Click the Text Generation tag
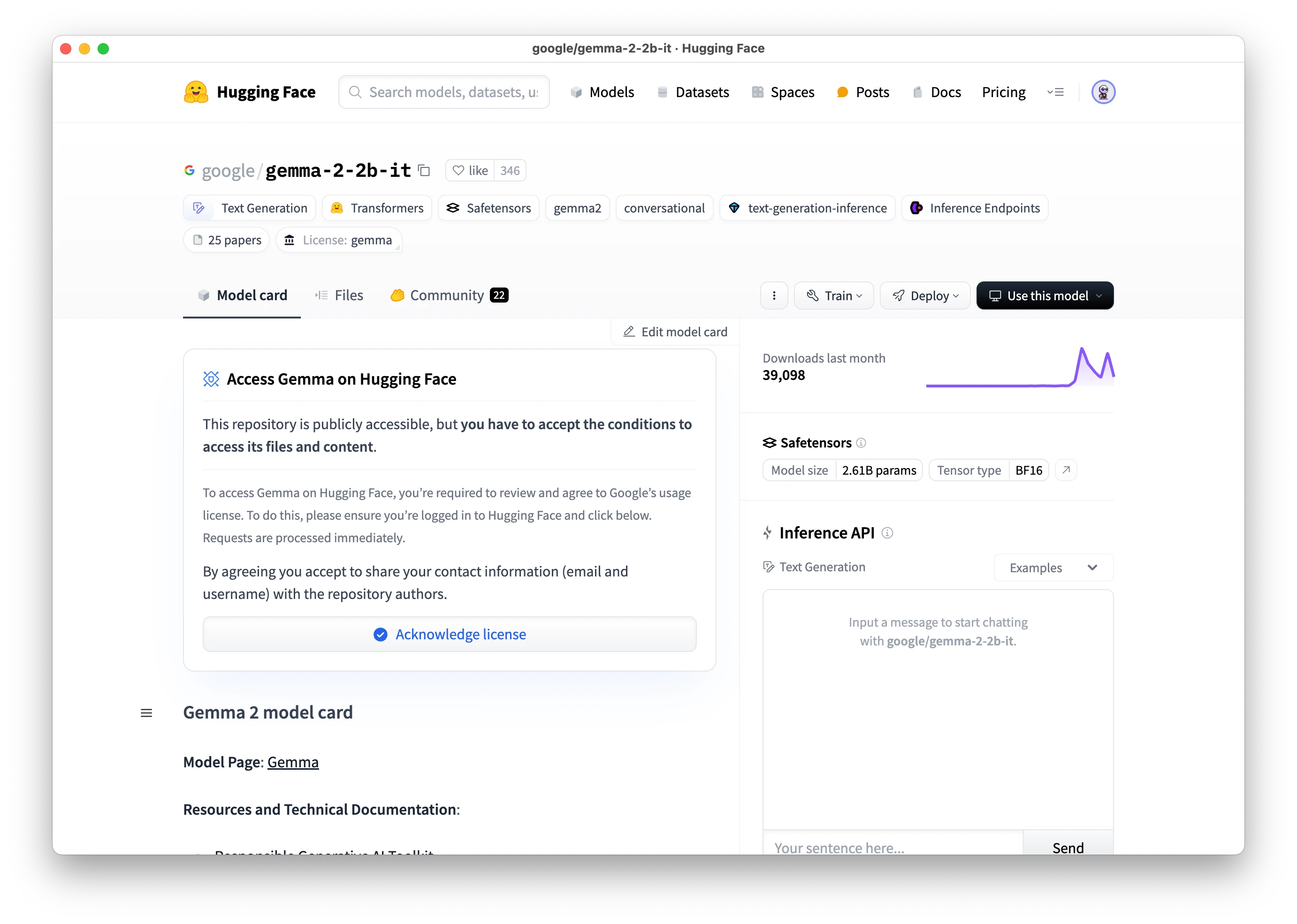Screen dimensions: 1297x924 point(250,208)
